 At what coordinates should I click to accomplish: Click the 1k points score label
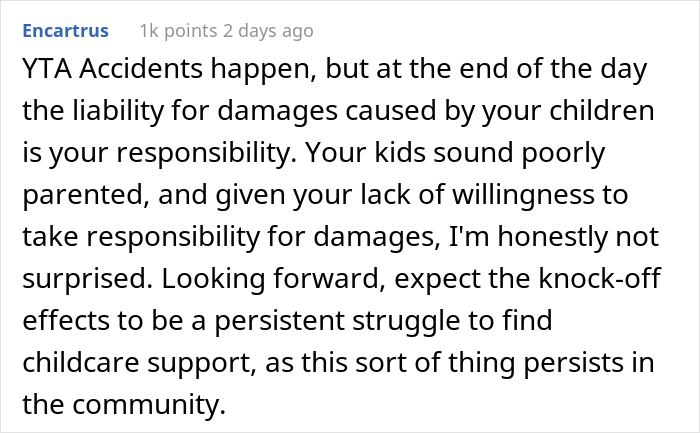tap(179, 31)
